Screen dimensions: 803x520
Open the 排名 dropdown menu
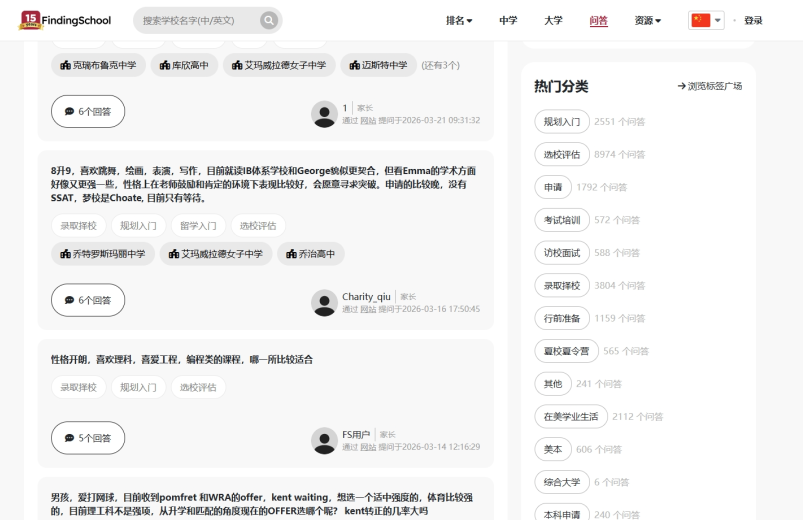point(459,20)
